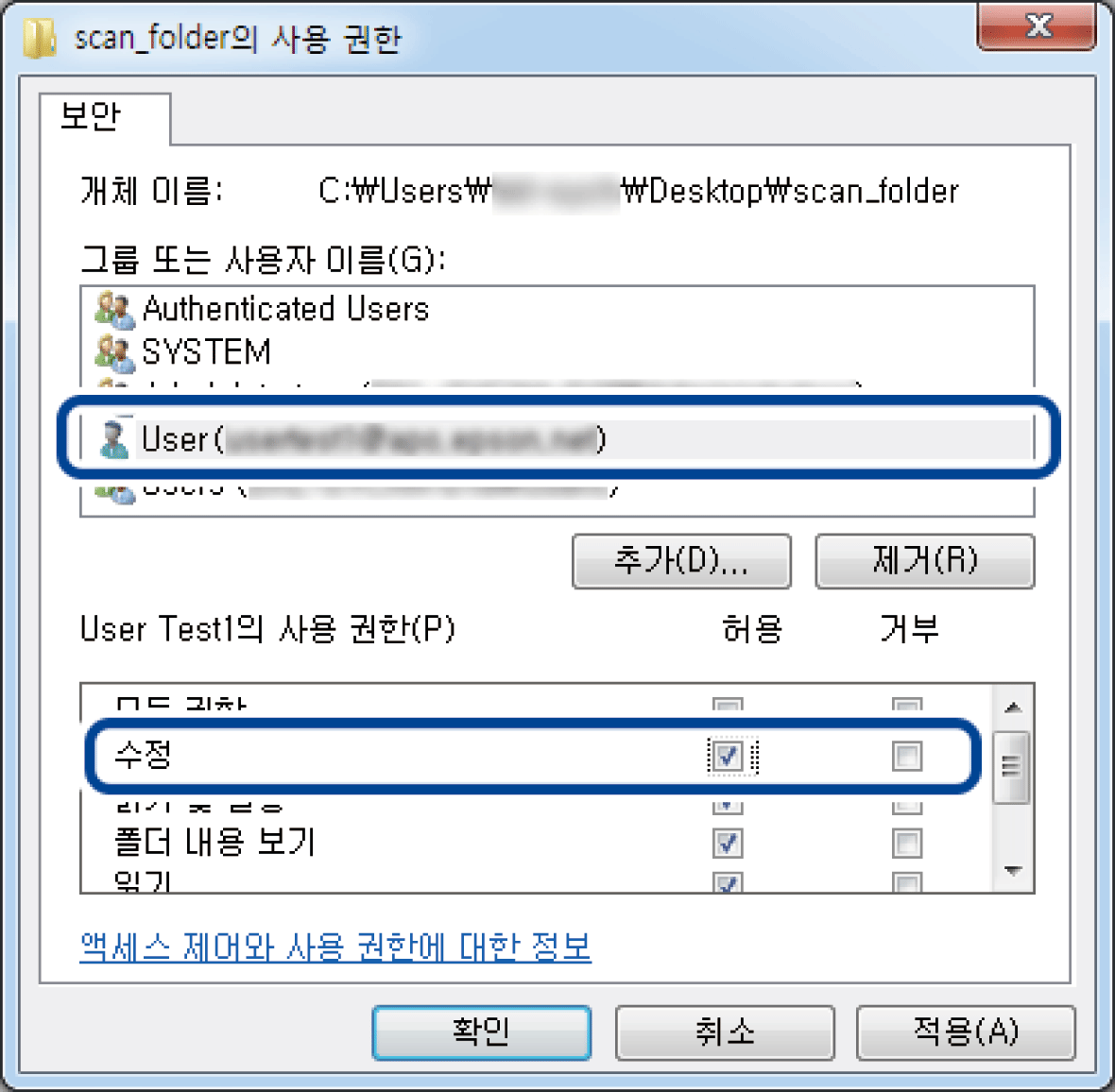Click the scan_folder folder icon in the title bar
1115x1092 pixels.
[40, 39]
